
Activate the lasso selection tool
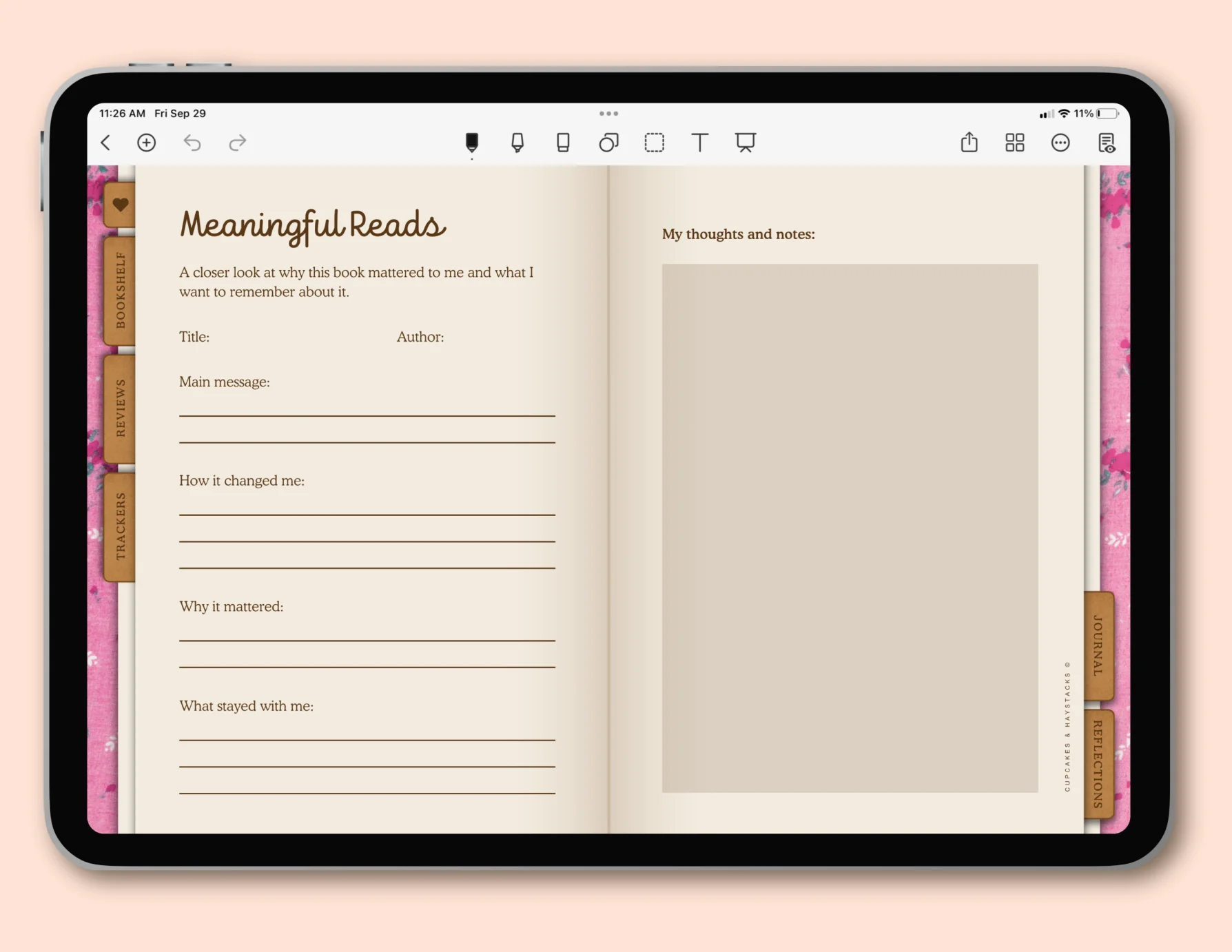654,143
